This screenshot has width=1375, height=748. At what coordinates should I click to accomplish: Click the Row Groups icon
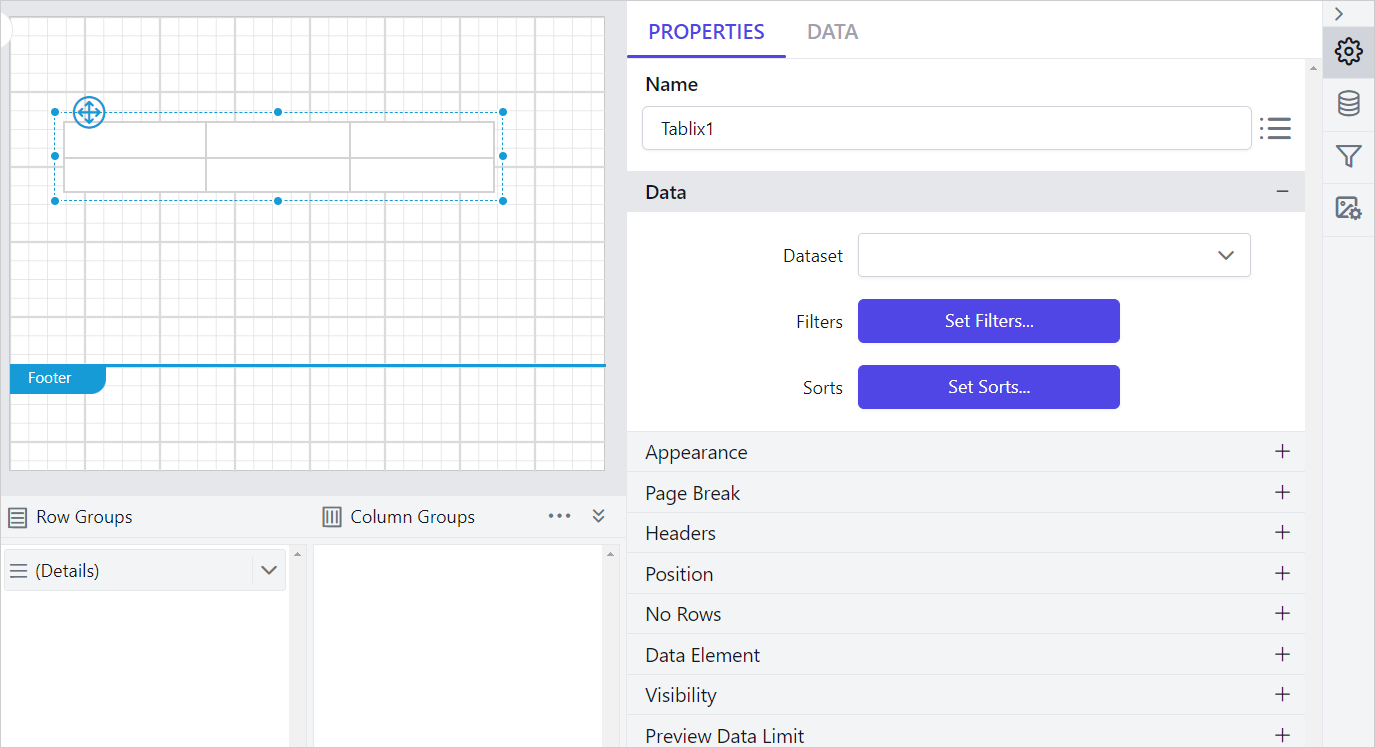coord(17,517)
